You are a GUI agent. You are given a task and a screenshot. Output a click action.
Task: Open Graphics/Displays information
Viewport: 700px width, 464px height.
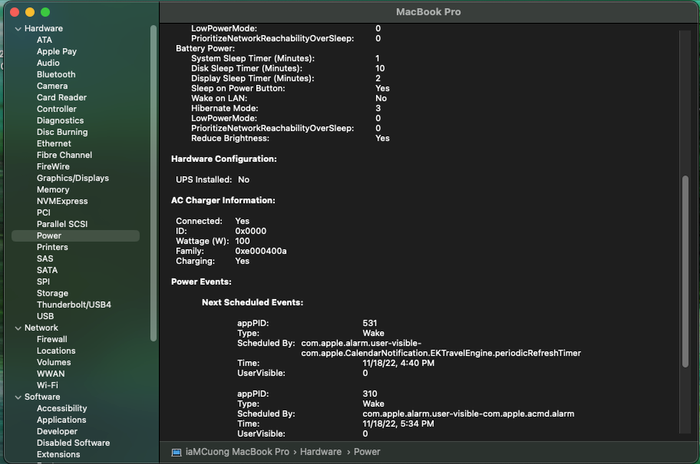(73, 178)
